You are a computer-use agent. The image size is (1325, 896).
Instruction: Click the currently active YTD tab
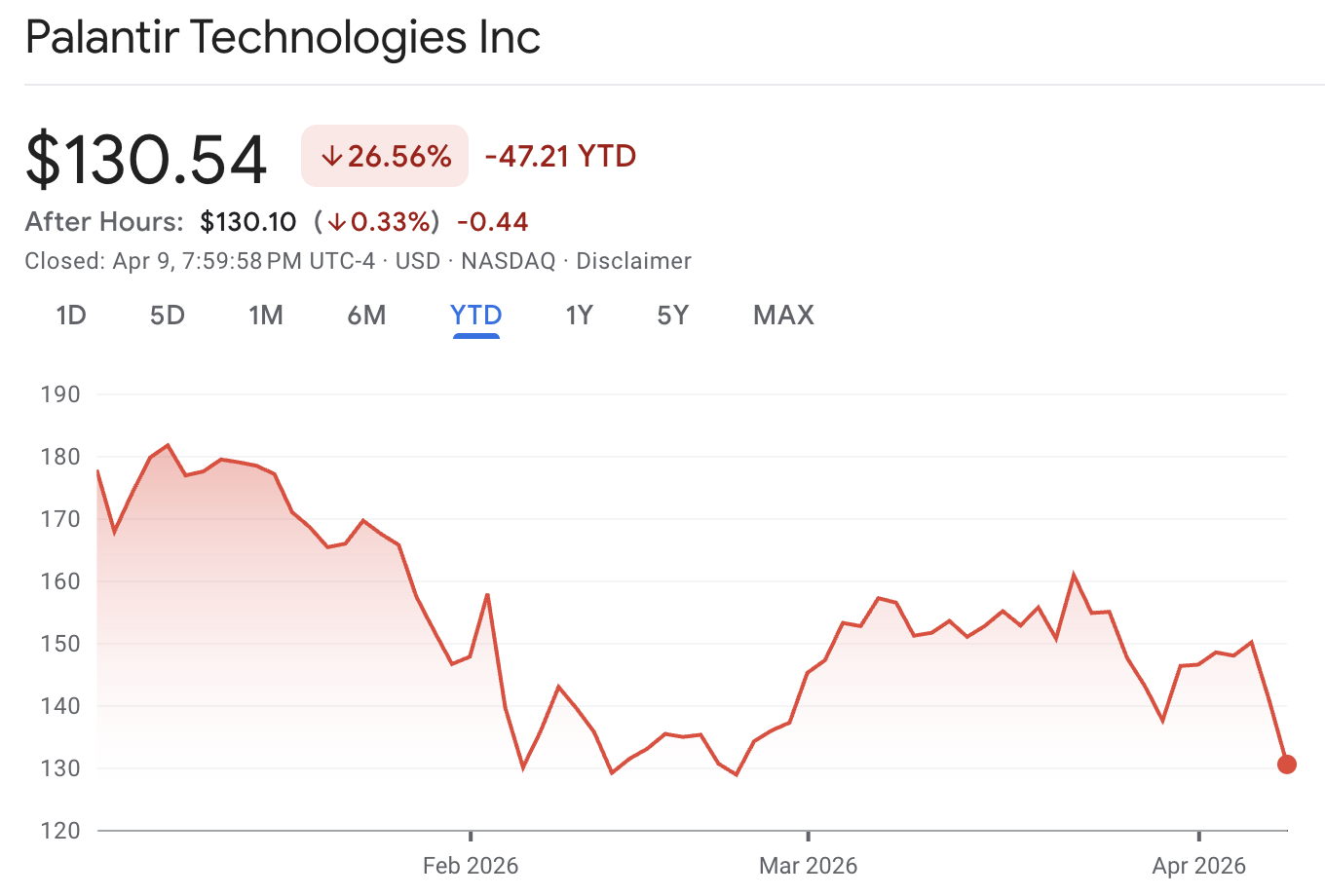click(x=475, y=315)
